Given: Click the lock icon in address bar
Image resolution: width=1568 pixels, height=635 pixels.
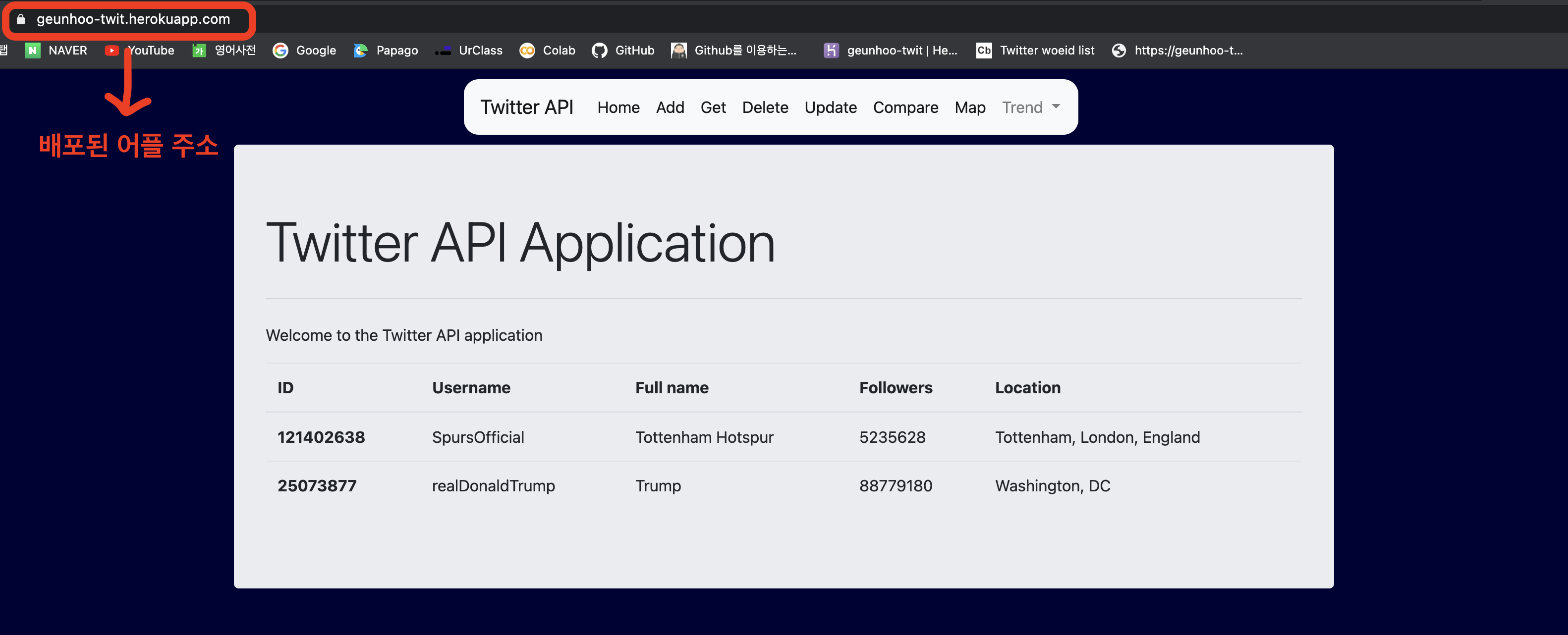Looking at the screenshot, I should click(21, 19).
